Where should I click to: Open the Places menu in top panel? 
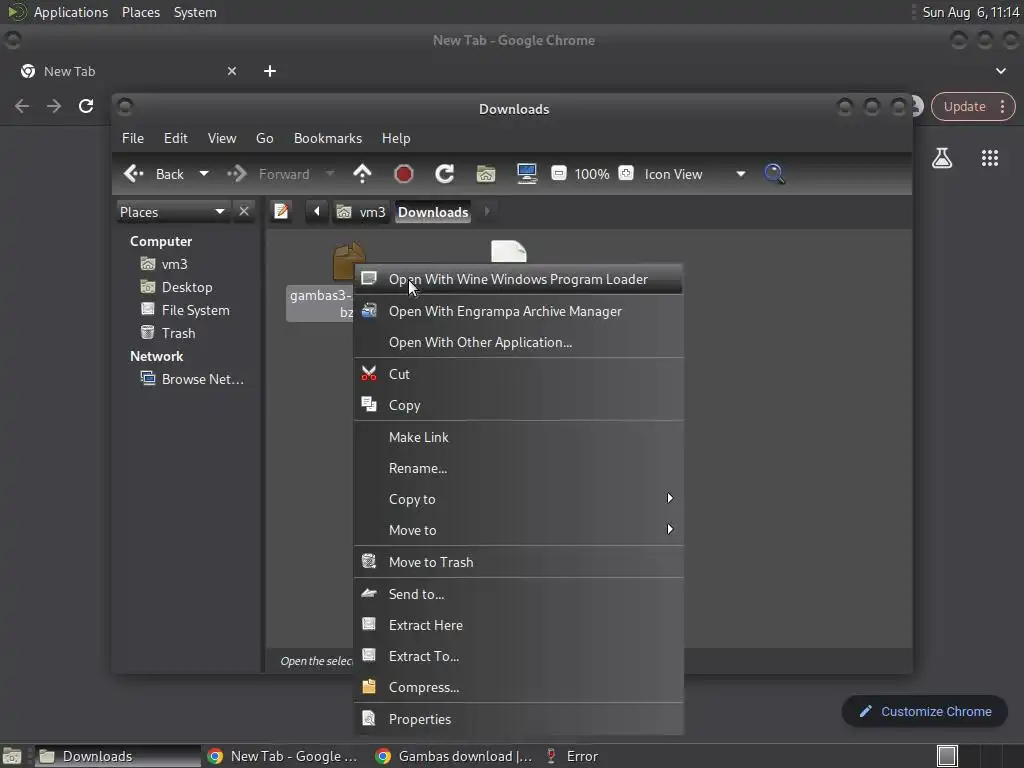[141, 12]
